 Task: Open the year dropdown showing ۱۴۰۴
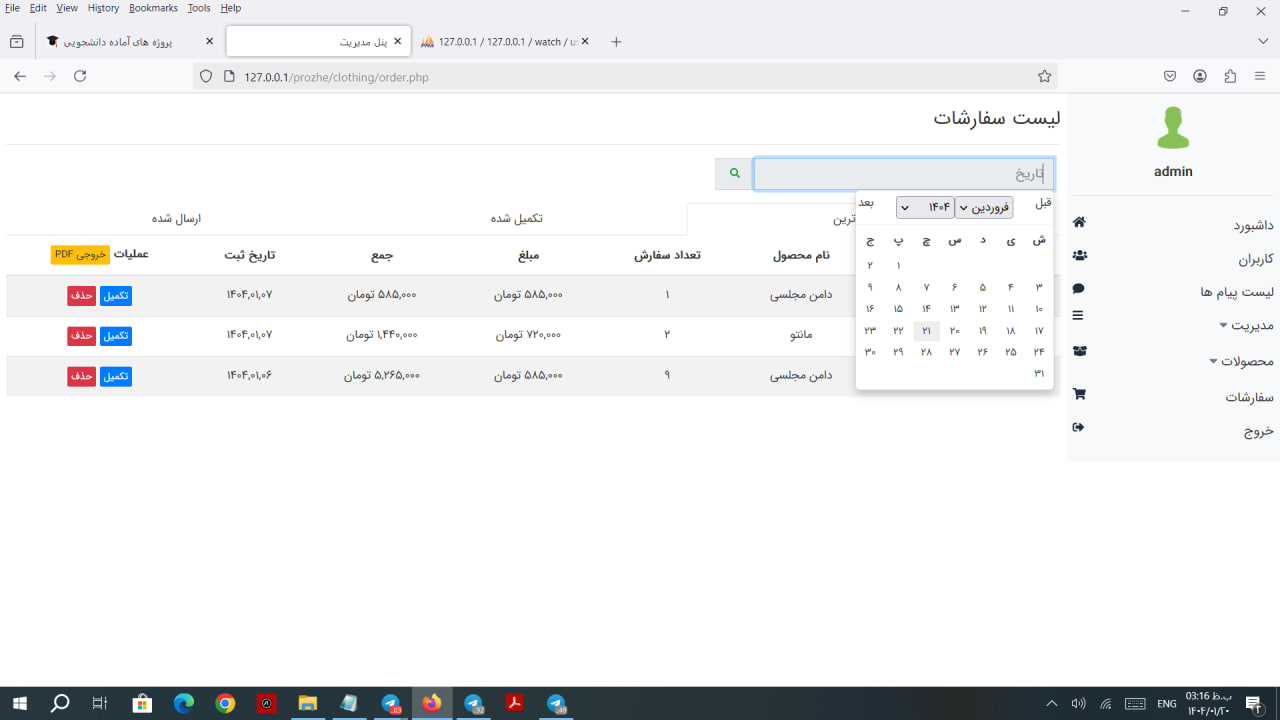click(x=924, y=207)
